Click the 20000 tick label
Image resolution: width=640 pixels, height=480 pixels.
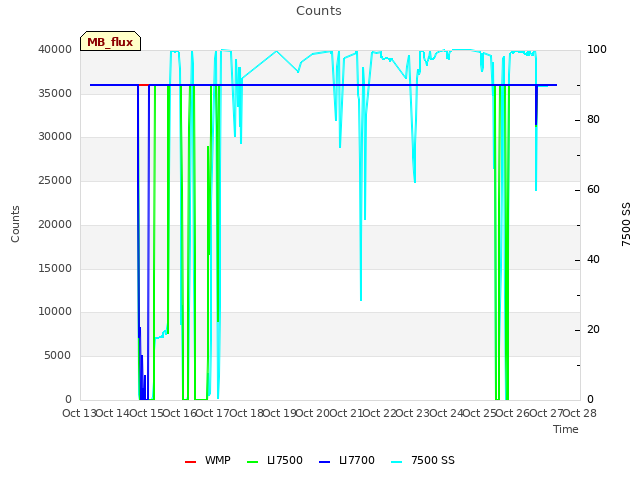[55, 224]
